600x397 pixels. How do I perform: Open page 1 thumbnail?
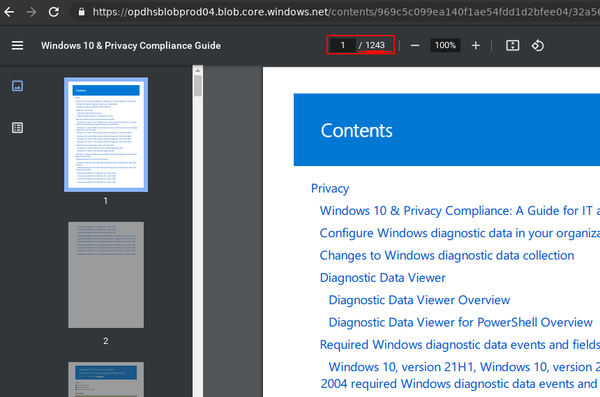(106, 134)
